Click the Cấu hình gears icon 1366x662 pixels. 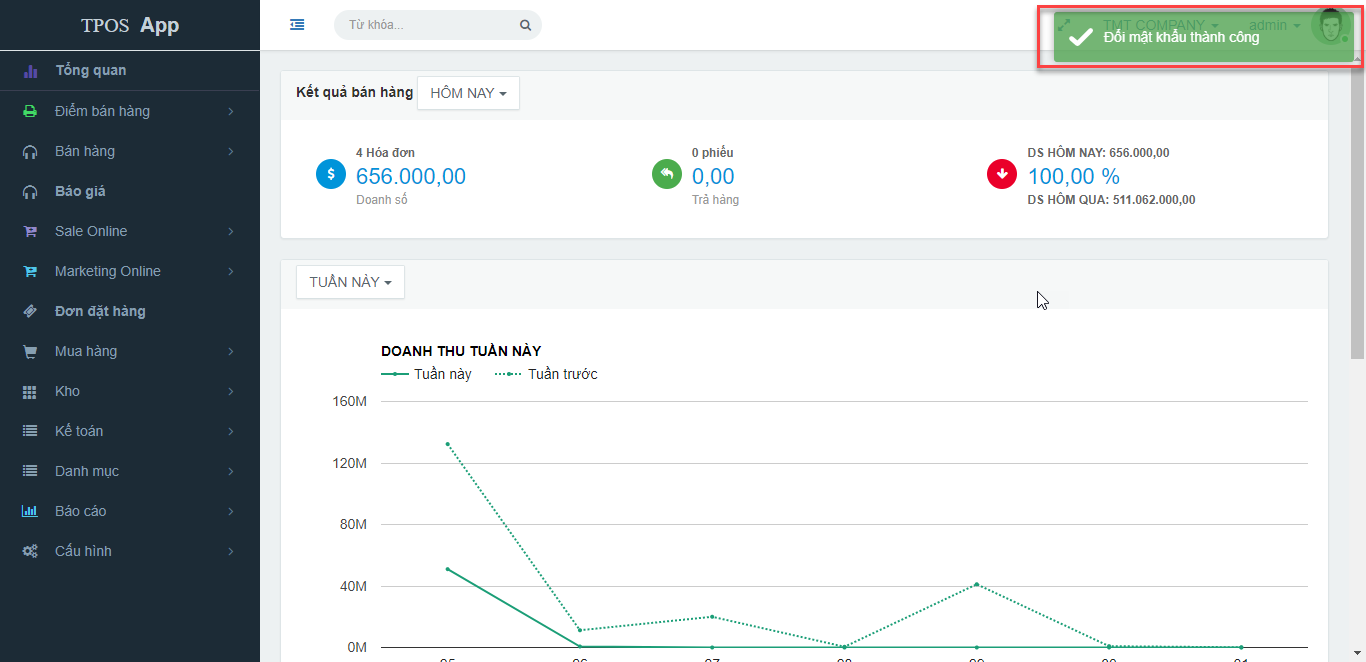point(30,551)
